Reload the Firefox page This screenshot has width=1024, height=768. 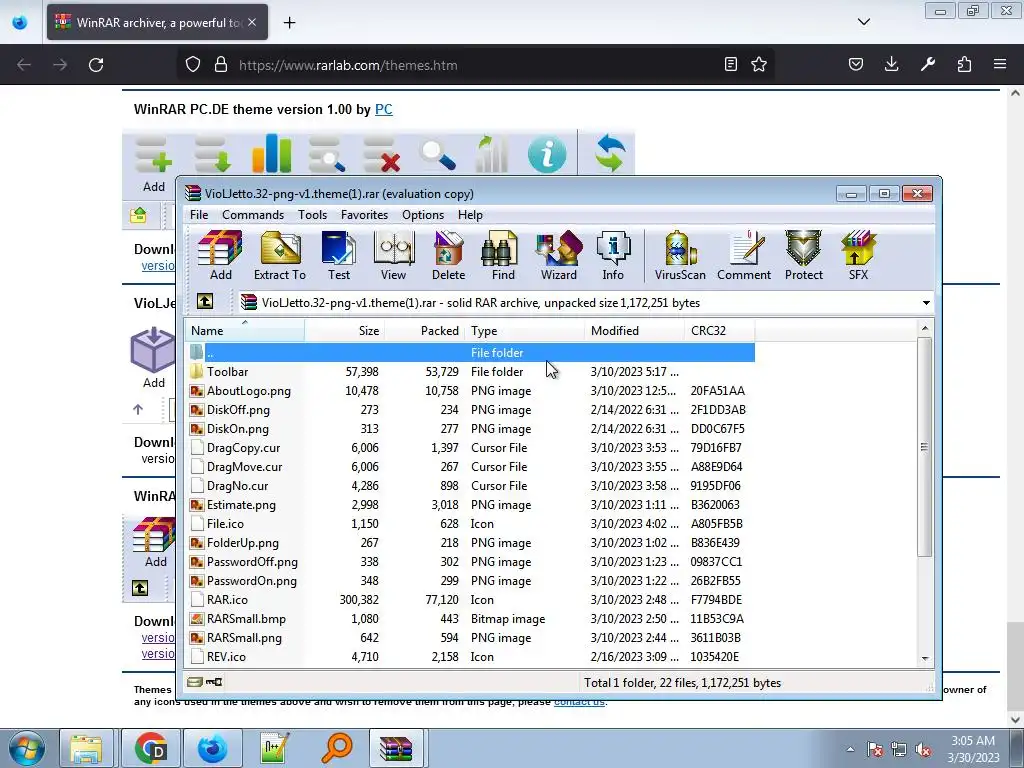coord(96,65)
